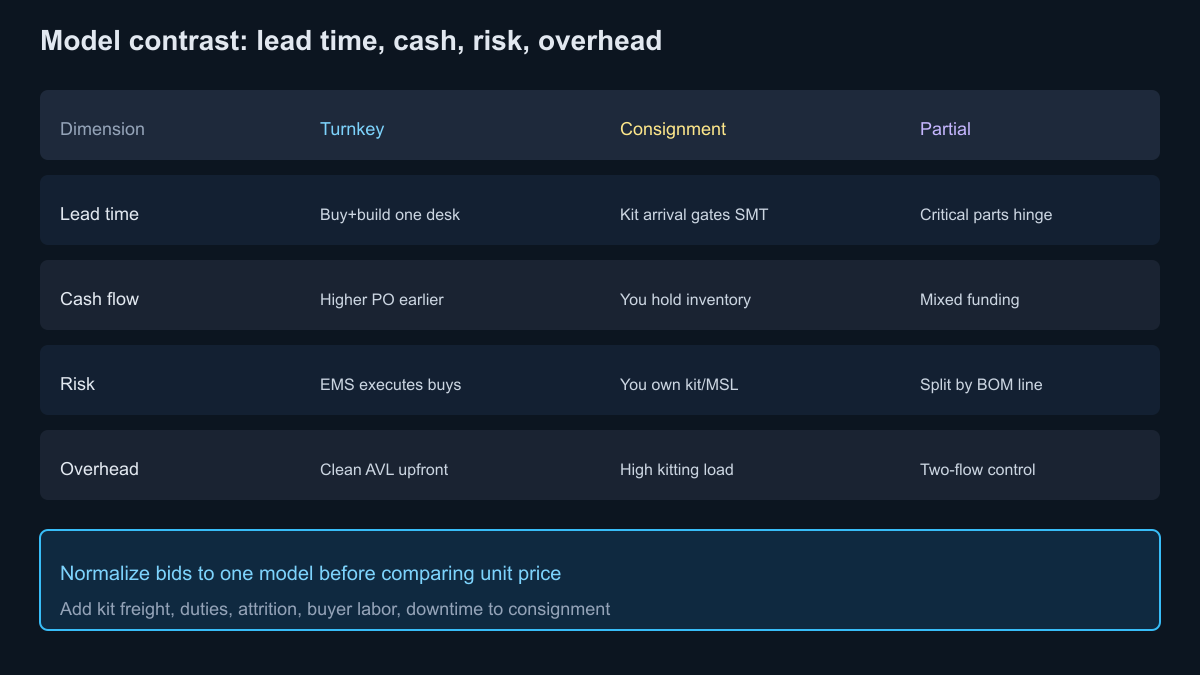Click the Cash flow row label
Image resolution: width=1200 pixels, height=675 pixels.
coord(99,299)
